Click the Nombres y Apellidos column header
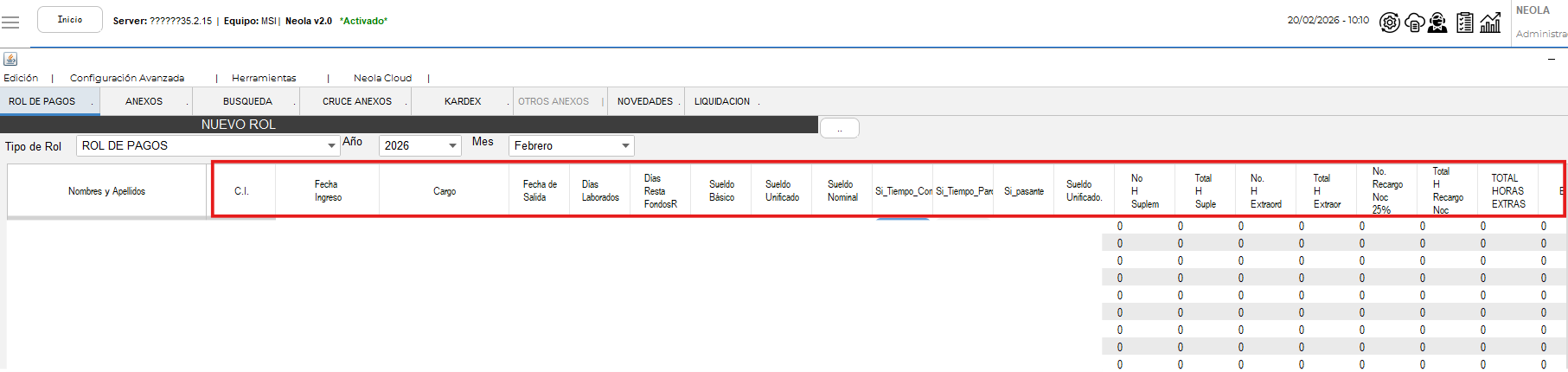Viewport: 1568px width, 372px height. pyautogui.click(x=107, y=191)
